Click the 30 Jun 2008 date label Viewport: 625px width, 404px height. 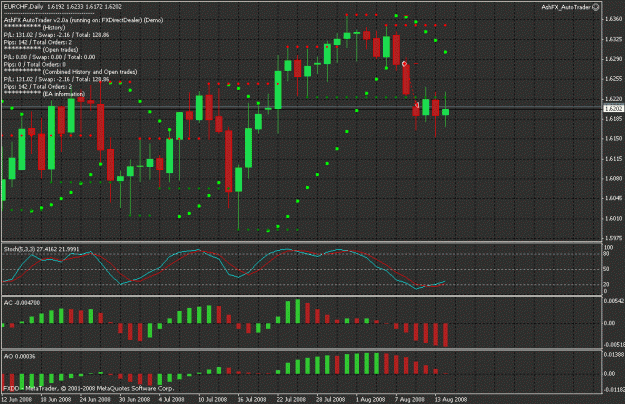point(134,399)
